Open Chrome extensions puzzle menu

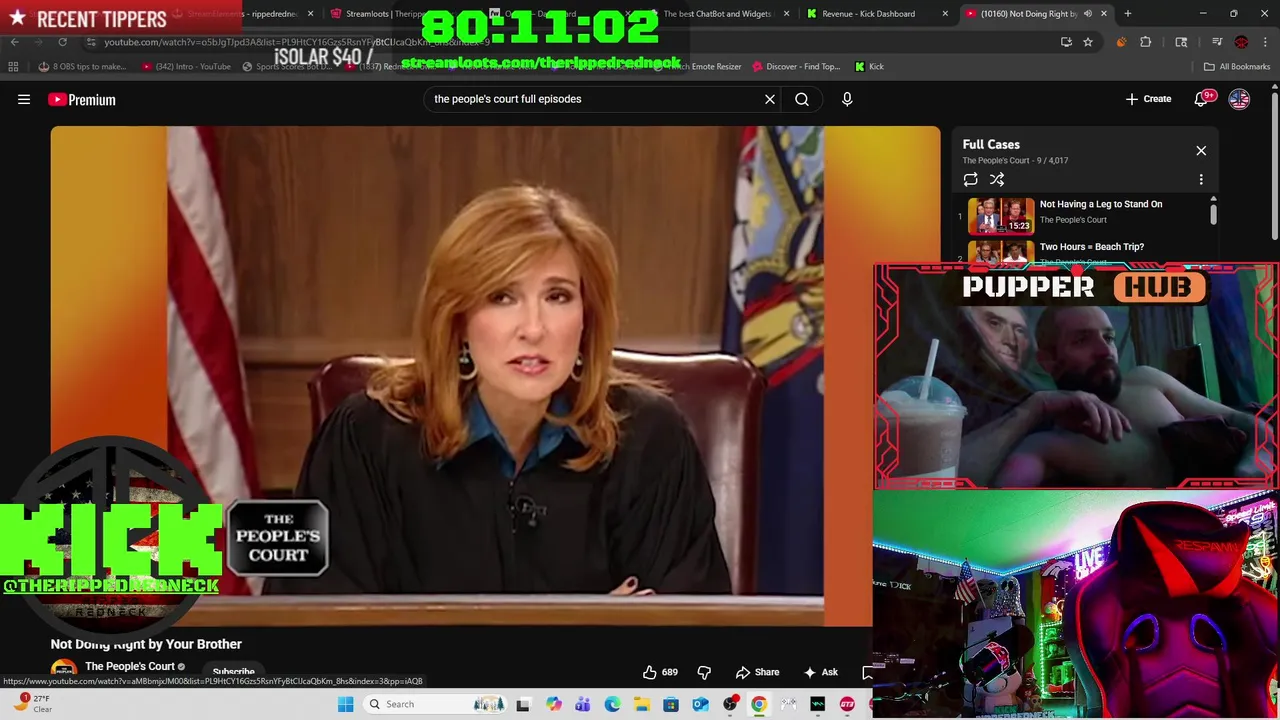click(x=1146, y=42)
